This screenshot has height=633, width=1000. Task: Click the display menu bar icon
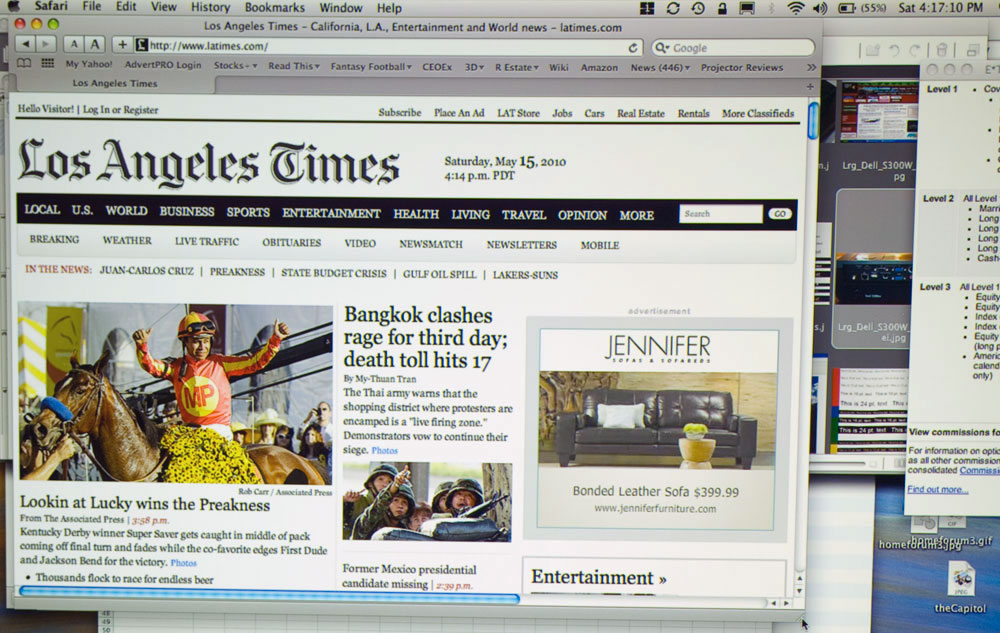pos(747,8)
